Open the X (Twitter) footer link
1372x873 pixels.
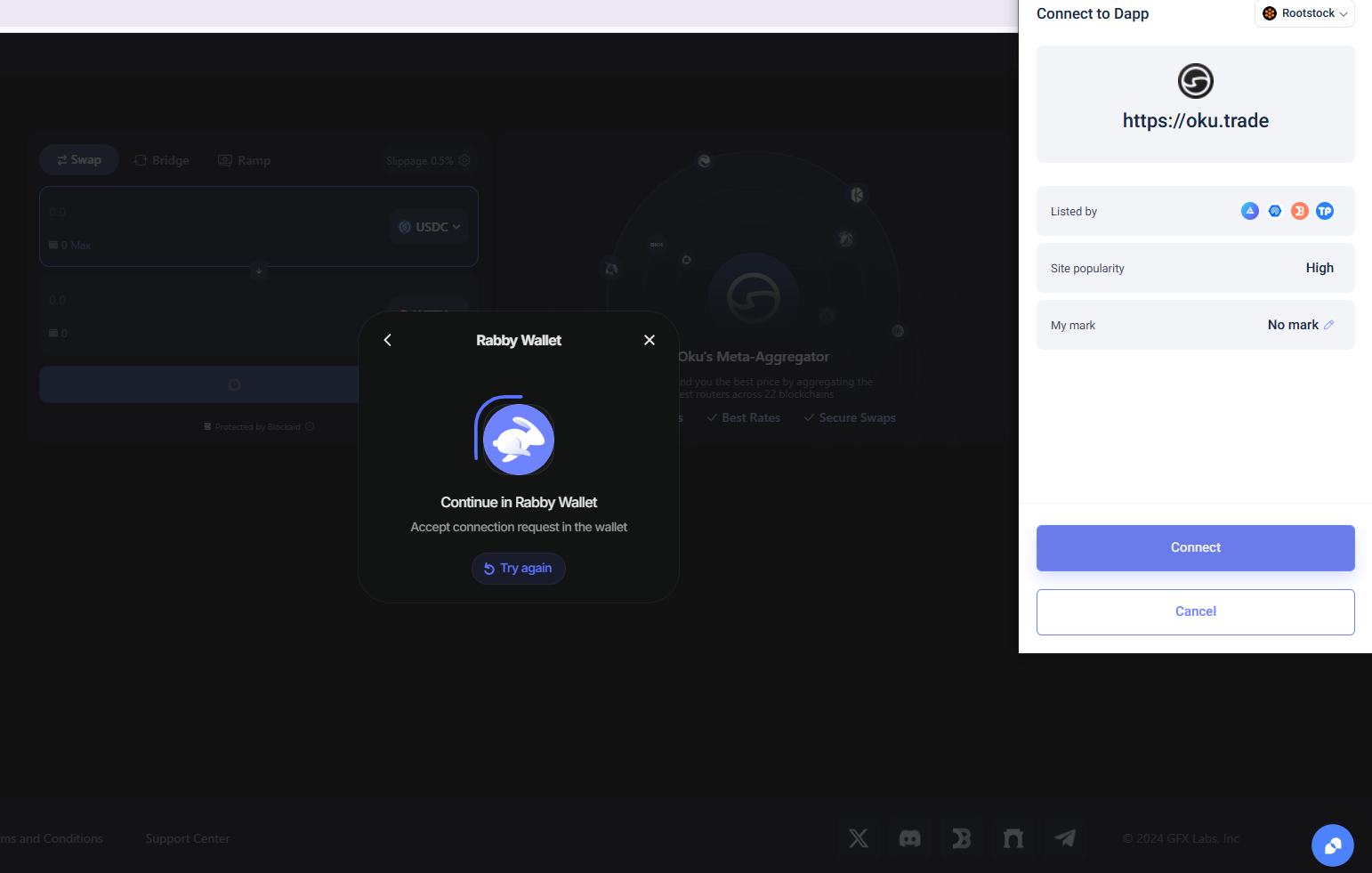tap(859, 838)
